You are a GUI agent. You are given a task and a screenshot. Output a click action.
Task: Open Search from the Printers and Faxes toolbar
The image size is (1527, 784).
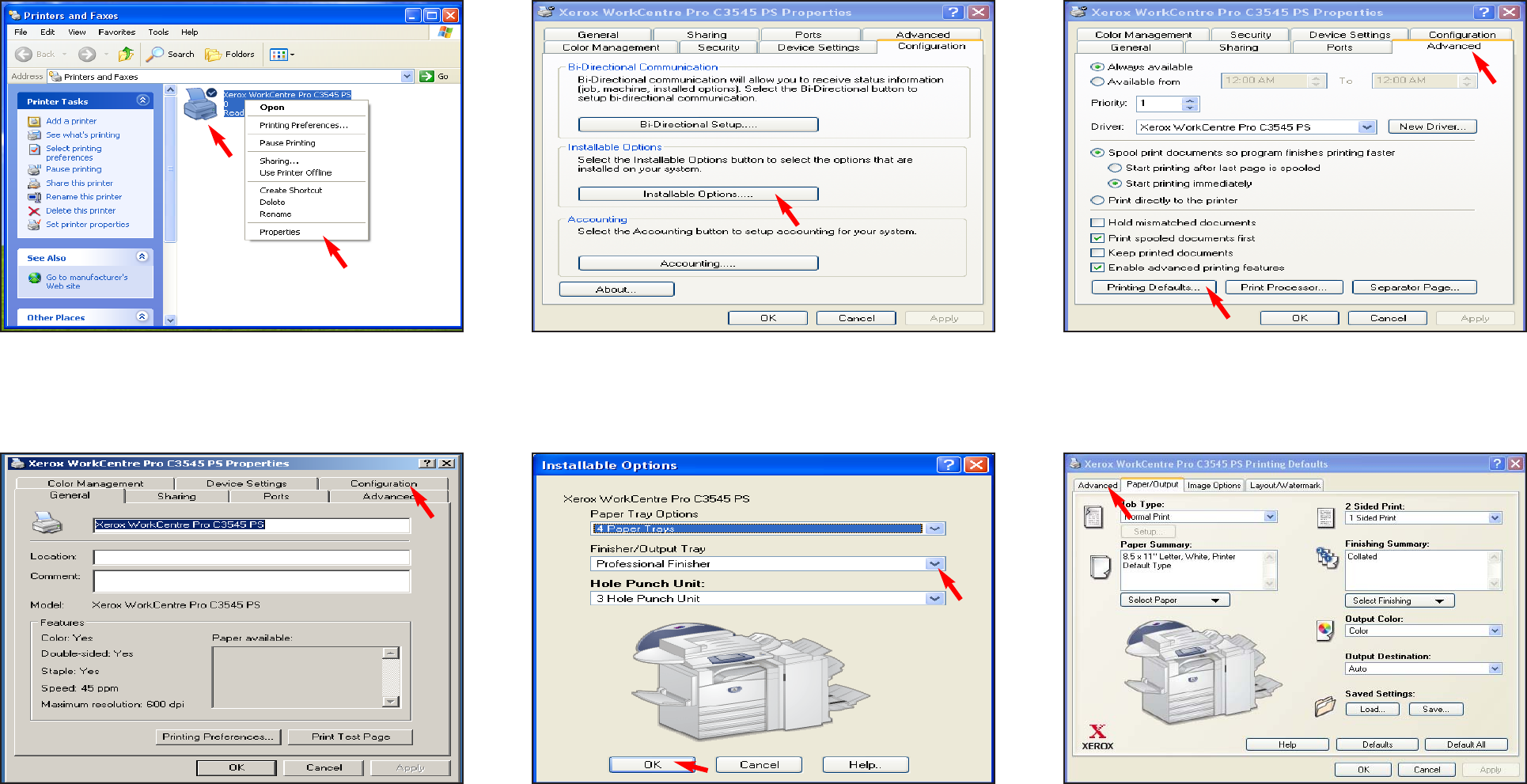point(171,54)
